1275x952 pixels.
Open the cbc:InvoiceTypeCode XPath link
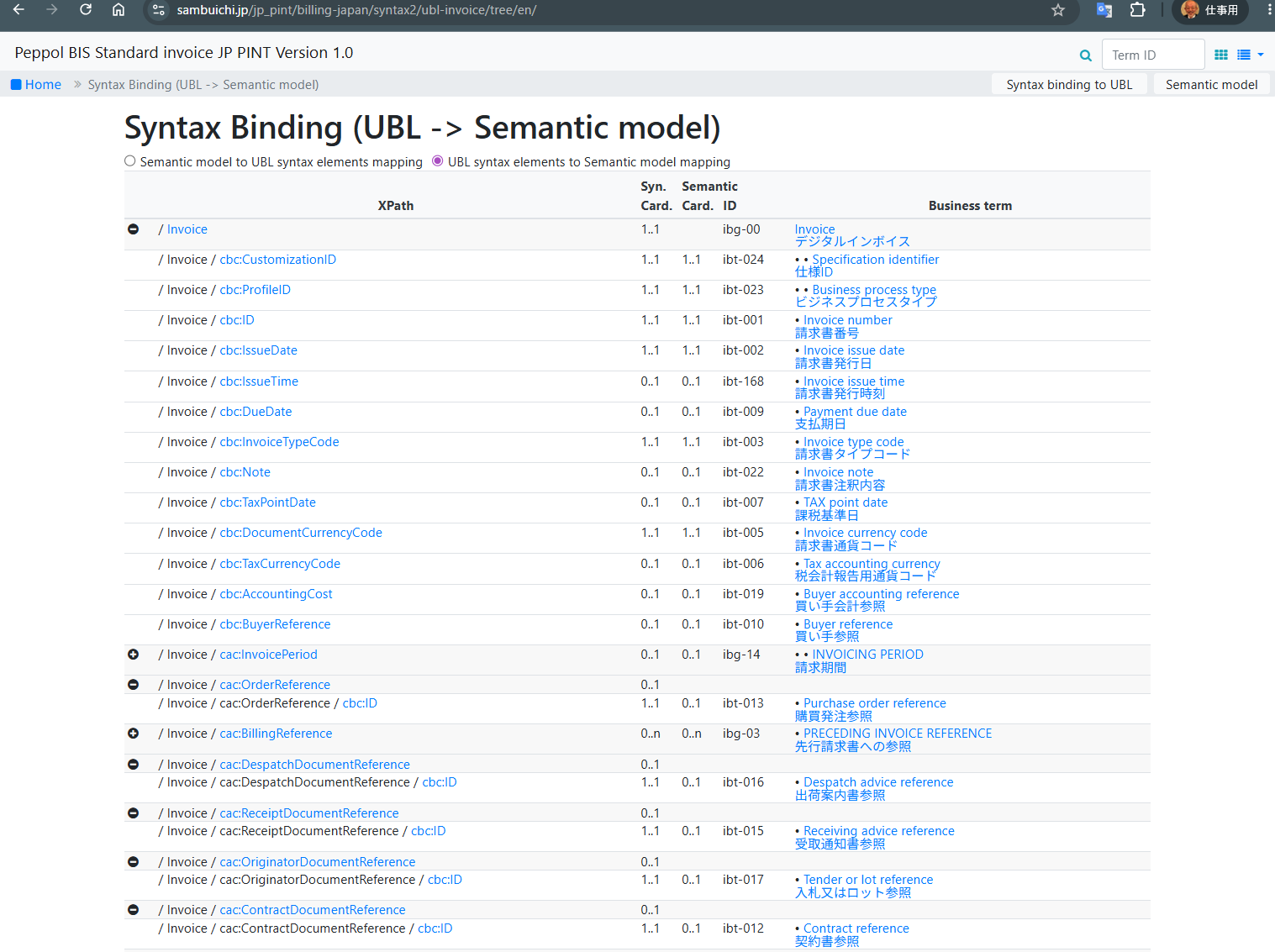tap(280, 442)
